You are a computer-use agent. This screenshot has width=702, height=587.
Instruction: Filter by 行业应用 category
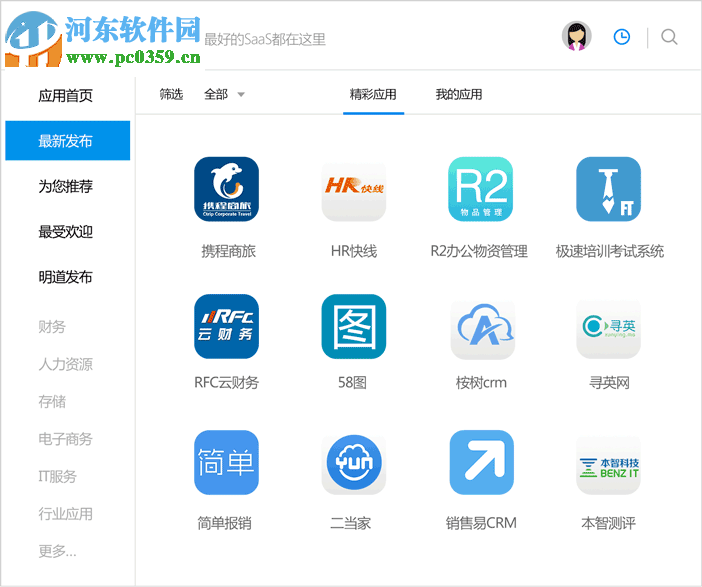[x=65, y=514]
